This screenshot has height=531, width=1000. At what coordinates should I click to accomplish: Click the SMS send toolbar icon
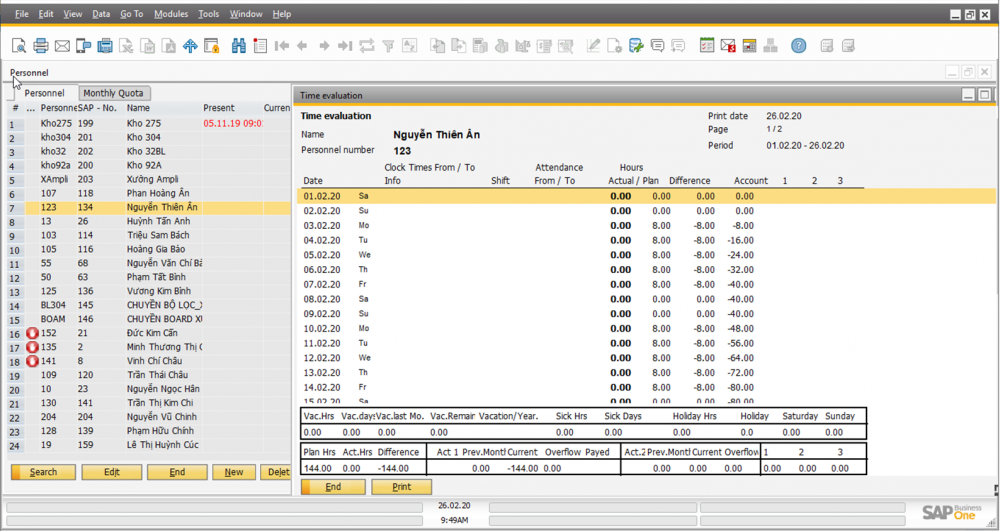(84, 46)
